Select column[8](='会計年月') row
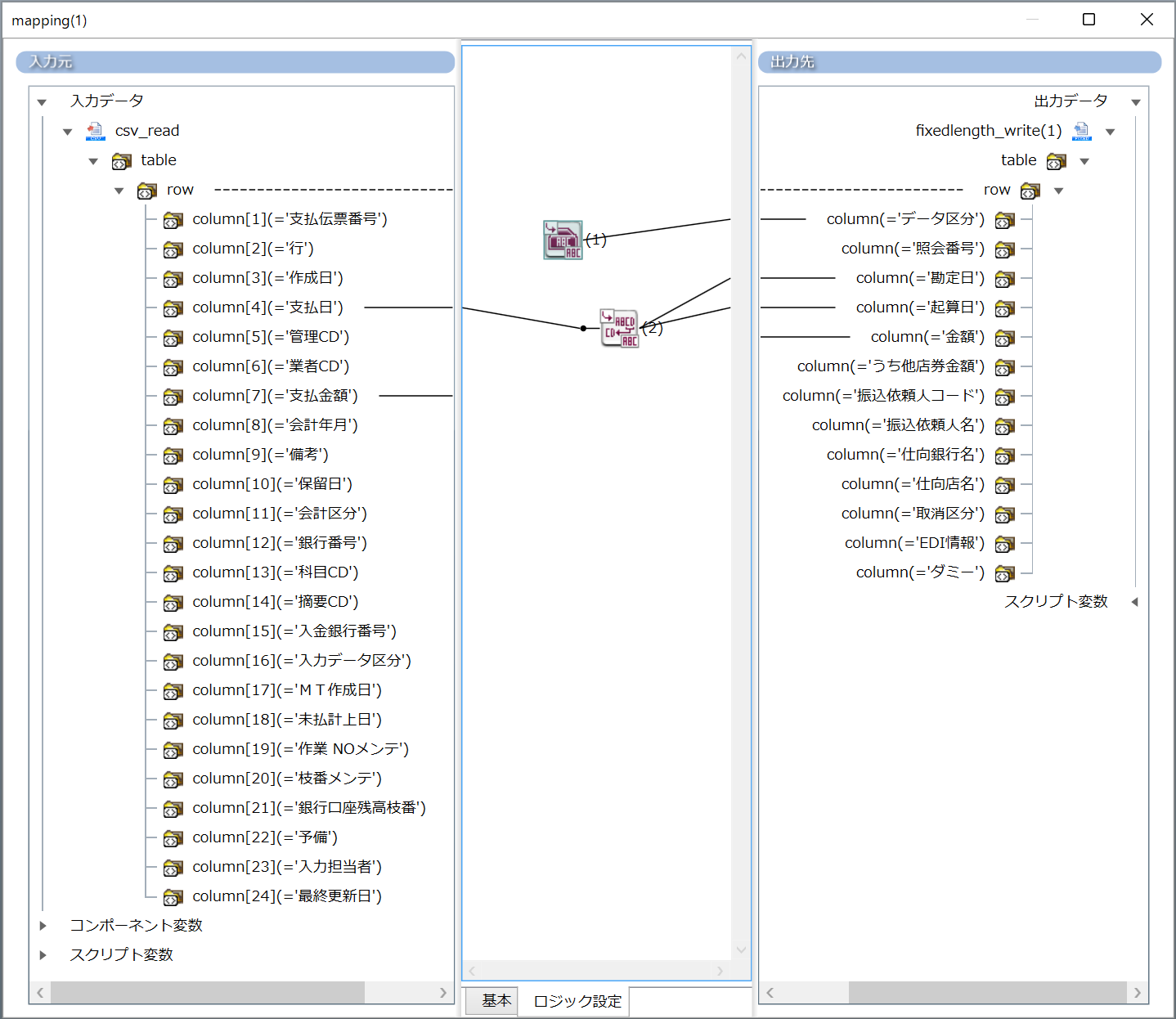Viewport: 1176px width, 1019px height. point(276,425)
